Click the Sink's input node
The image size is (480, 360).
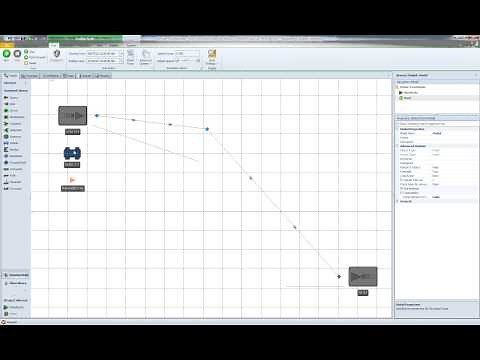pos(339,276)
